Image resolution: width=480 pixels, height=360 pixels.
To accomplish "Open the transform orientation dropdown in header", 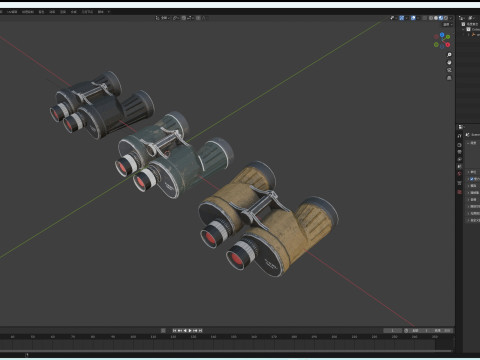I will click(x=163, y=18).
